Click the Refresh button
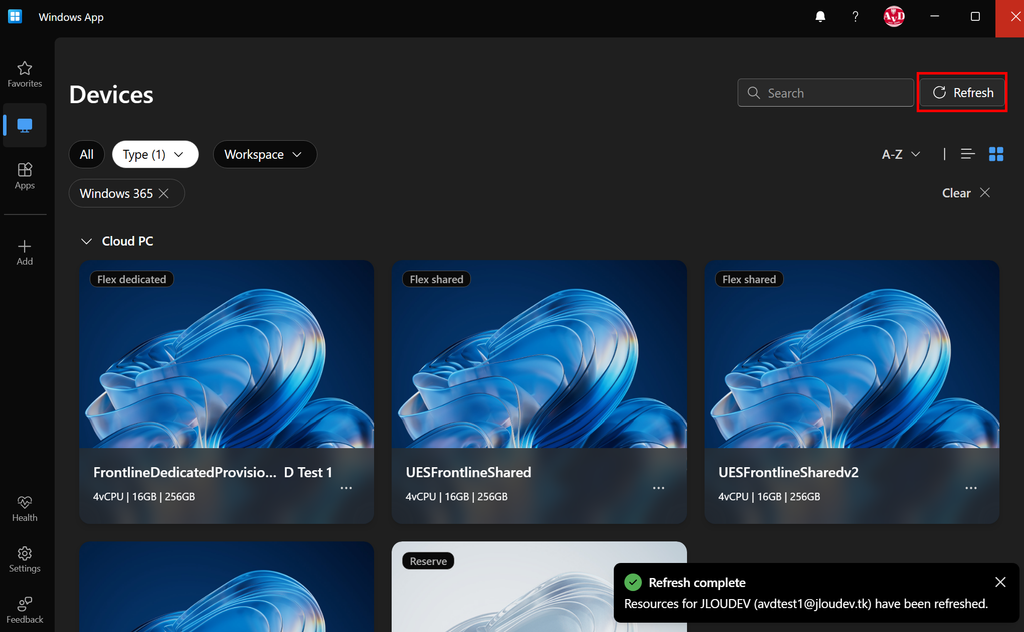This screenshot has width=1024, height=632. [963, 93]
